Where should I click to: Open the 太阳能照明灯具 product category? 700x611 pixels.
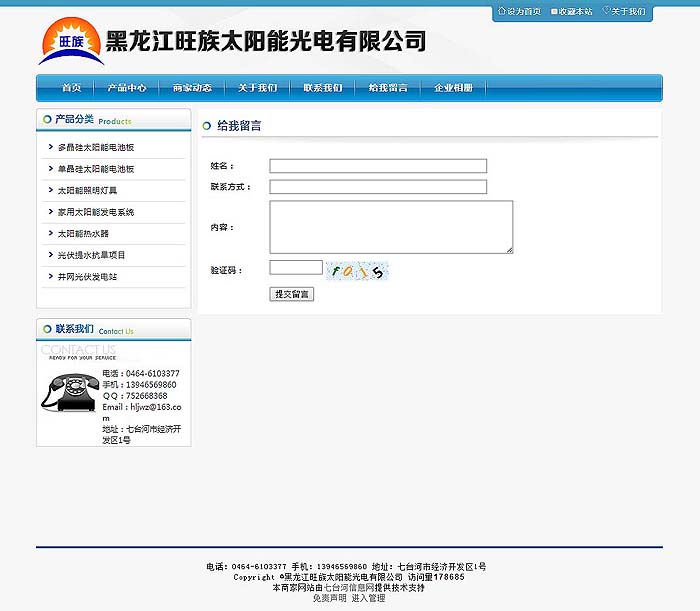[x=87, y=190]
